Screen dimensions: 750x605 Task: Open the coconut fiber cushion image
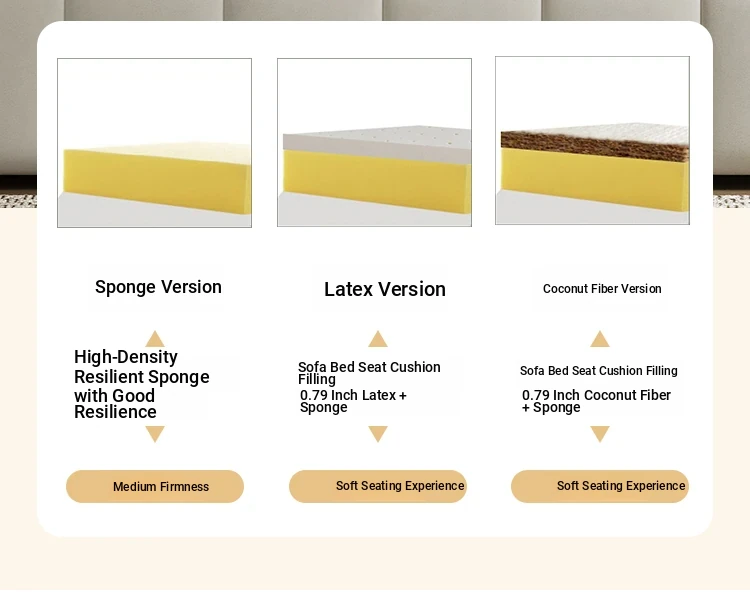(592, 140)
